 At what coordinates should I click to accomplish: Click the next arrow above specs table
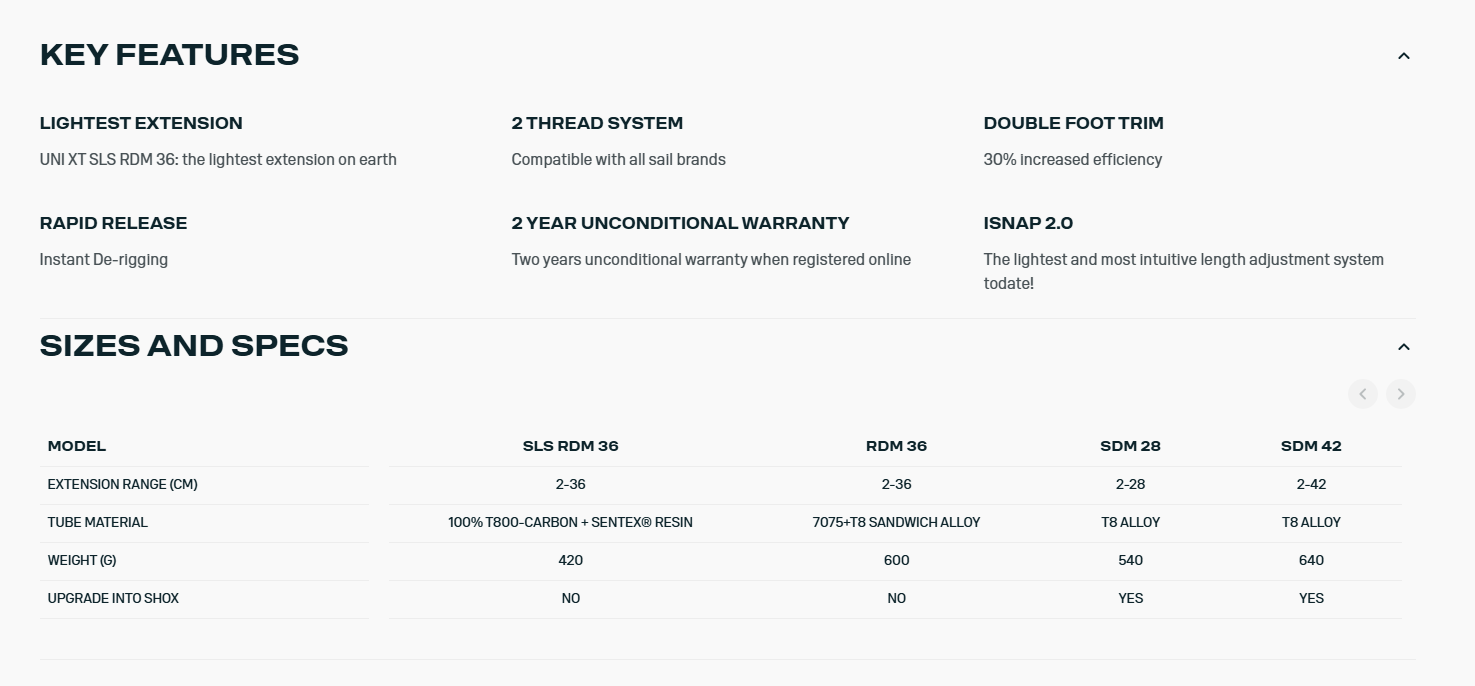click(1400, 394)
